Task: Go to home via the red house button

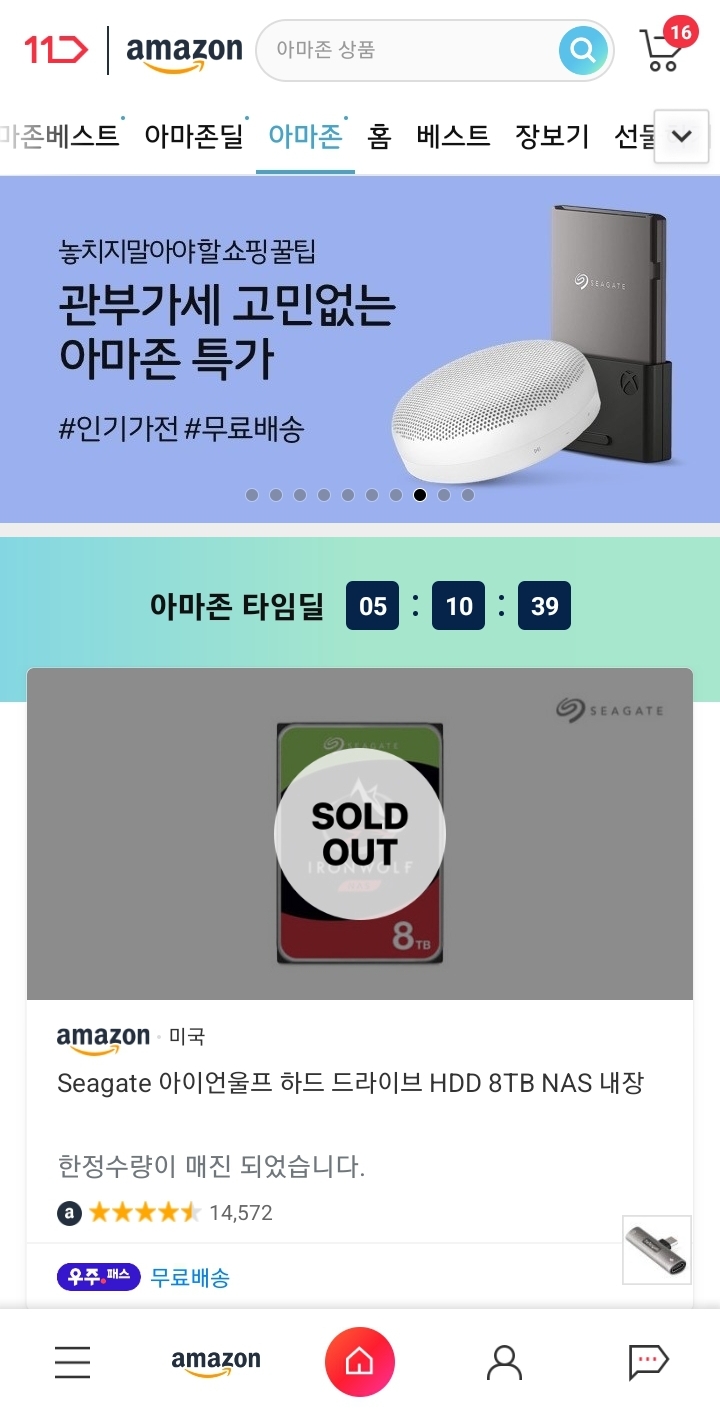Action: (360, 1362)
